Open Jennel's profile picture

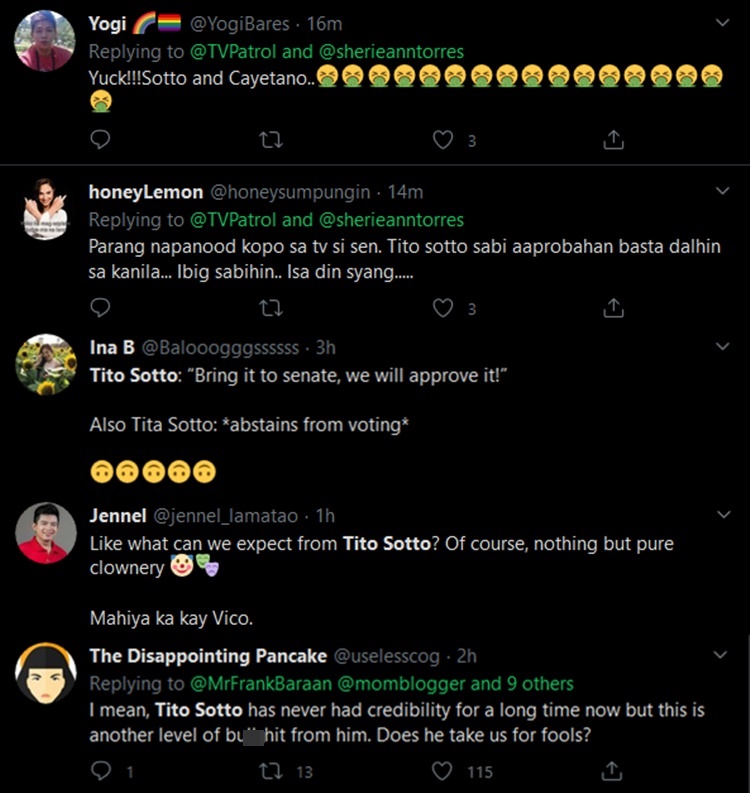coord(46,533)
